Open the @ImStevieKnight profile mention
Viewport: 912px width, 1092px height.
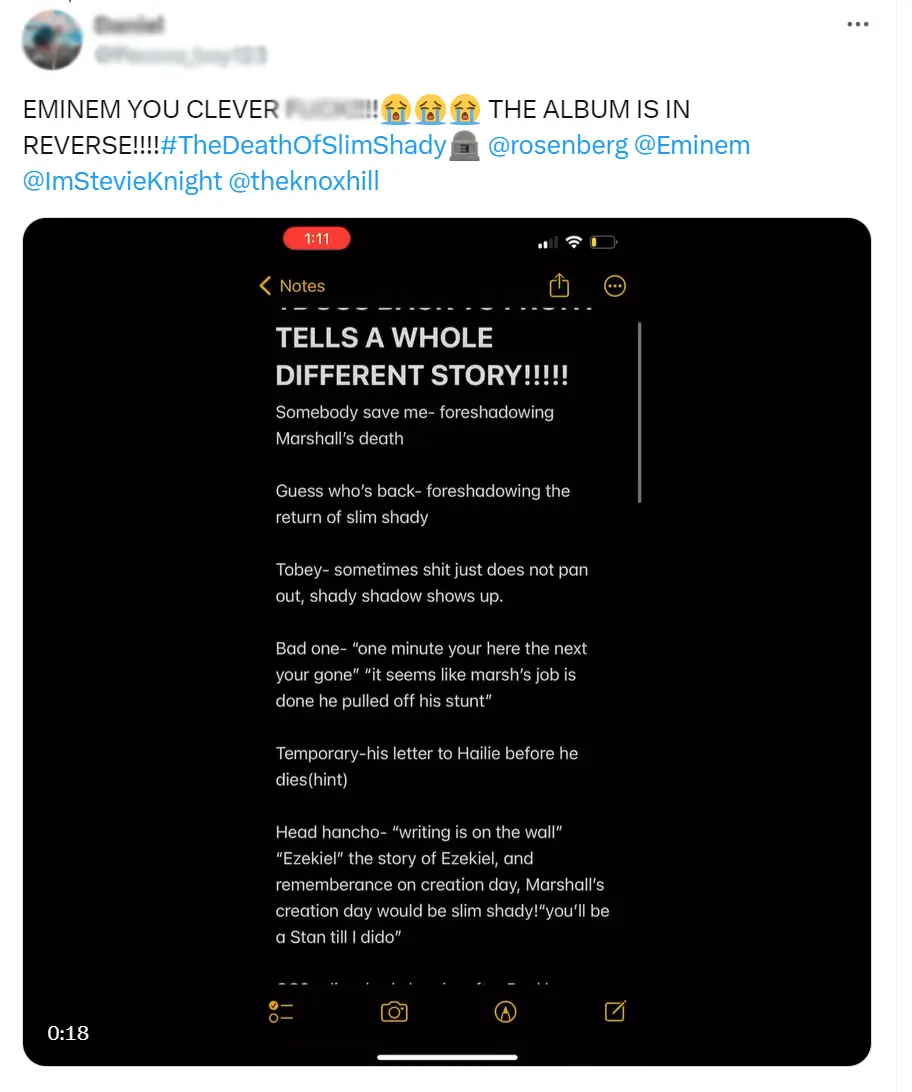coord(122,181)
